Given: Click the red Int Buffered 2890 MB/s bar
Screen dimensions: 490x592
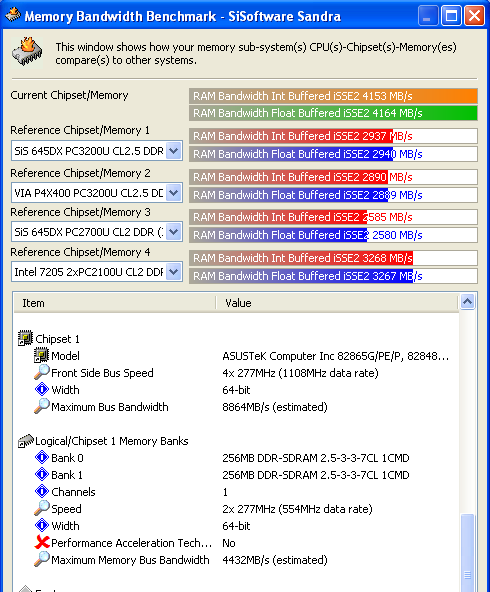Looking at the screenshot, I should click(x=333, y=177).
